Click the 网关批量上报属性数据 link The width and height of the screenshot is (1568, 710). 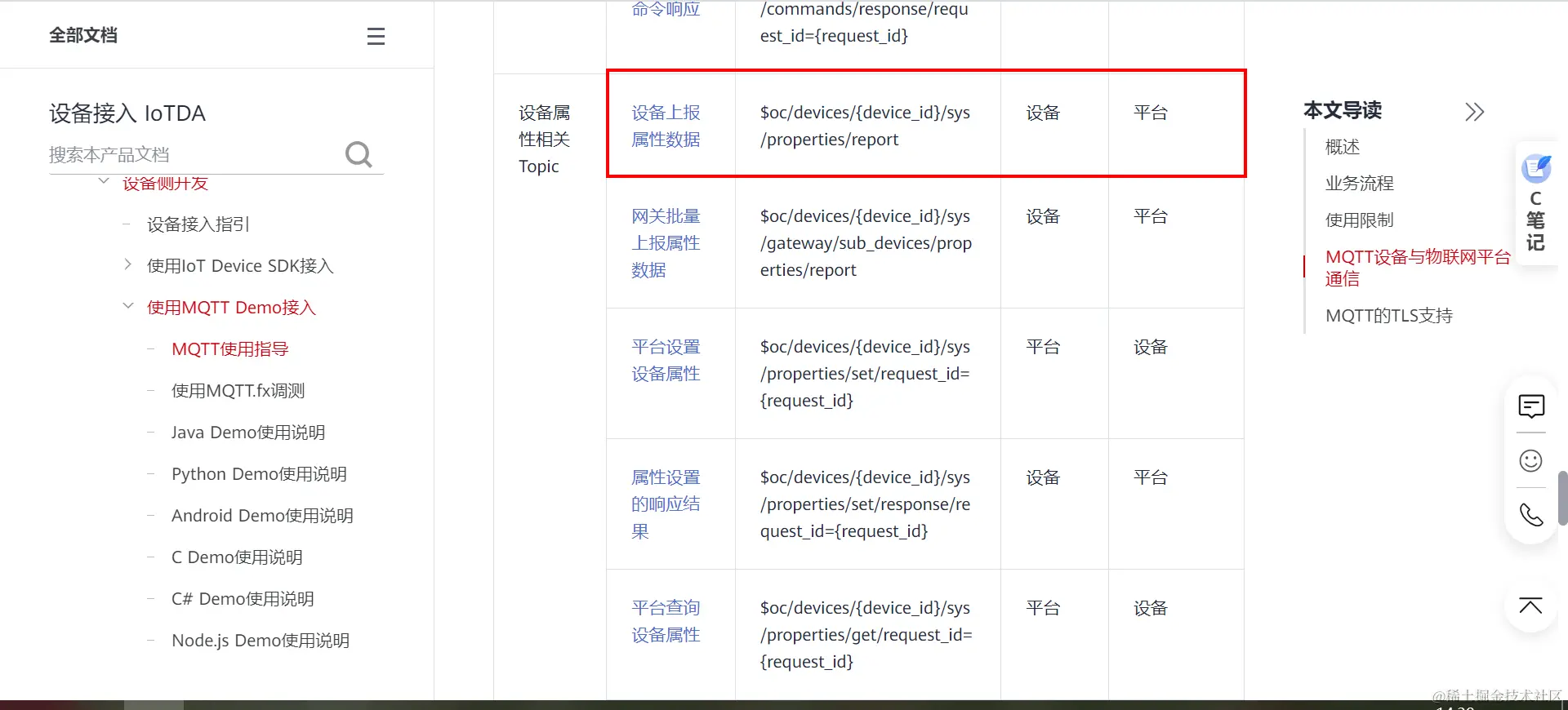coord(666,243)
